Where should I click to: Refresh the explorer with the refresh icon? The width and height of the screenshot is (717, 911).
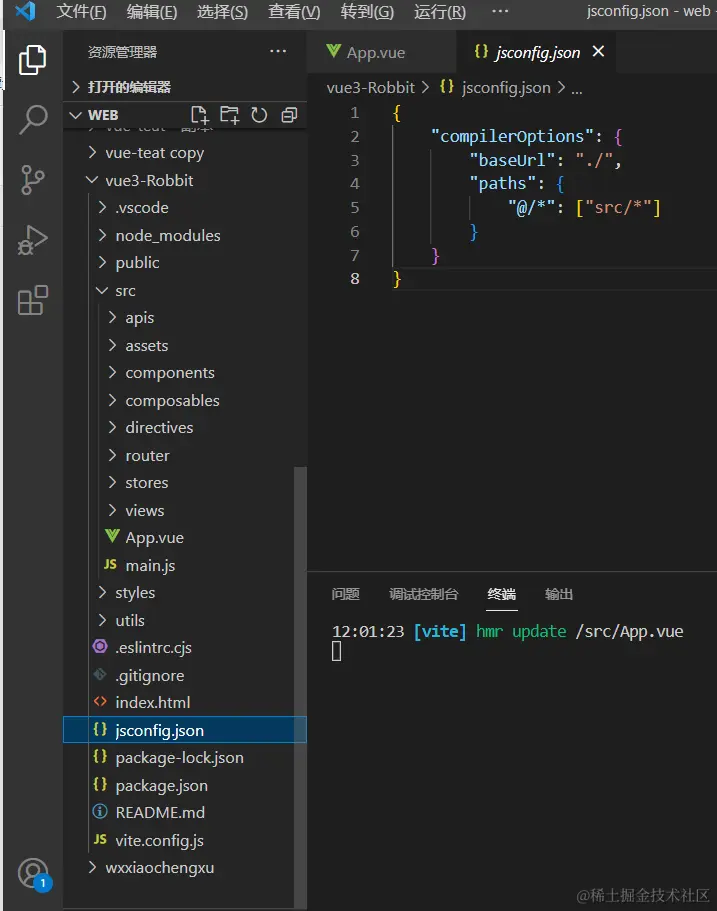pyautogui.click(x=259, y=115)
